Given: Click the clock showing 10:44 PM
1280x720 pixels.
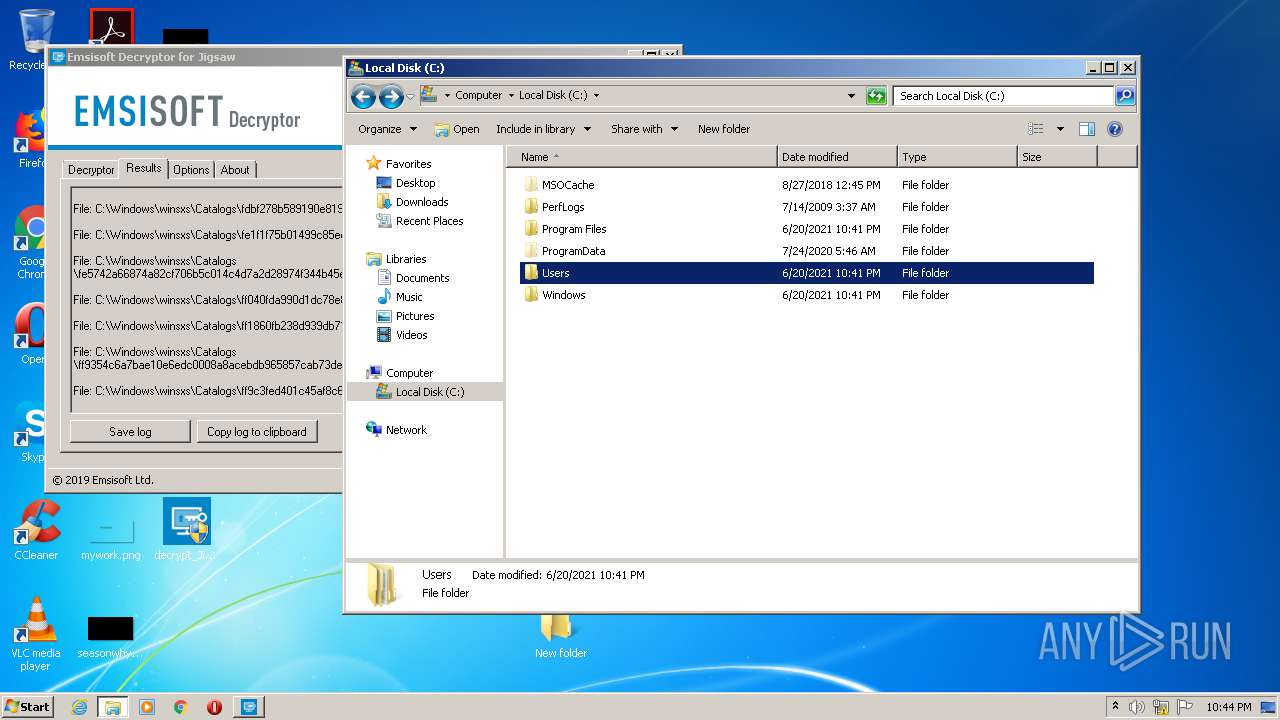Looking at the screenshot, I should click(x=1228, y=707).
